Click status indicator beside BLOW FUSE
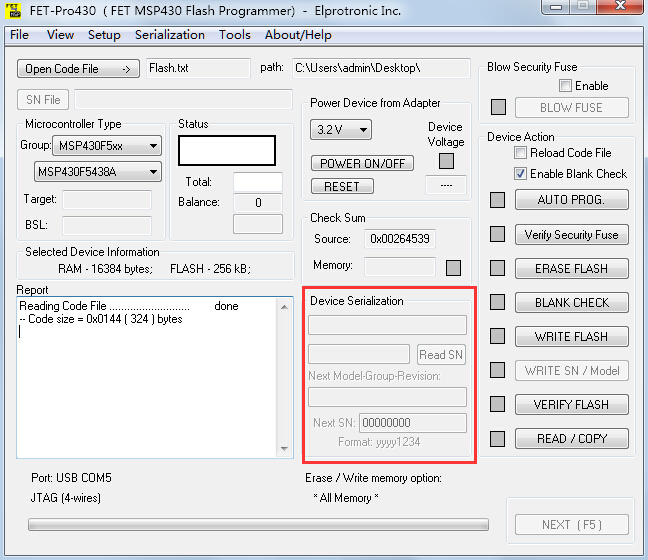The height and width of the screenshot is (560, 648). pyautogui.click(x=498, y=107)
